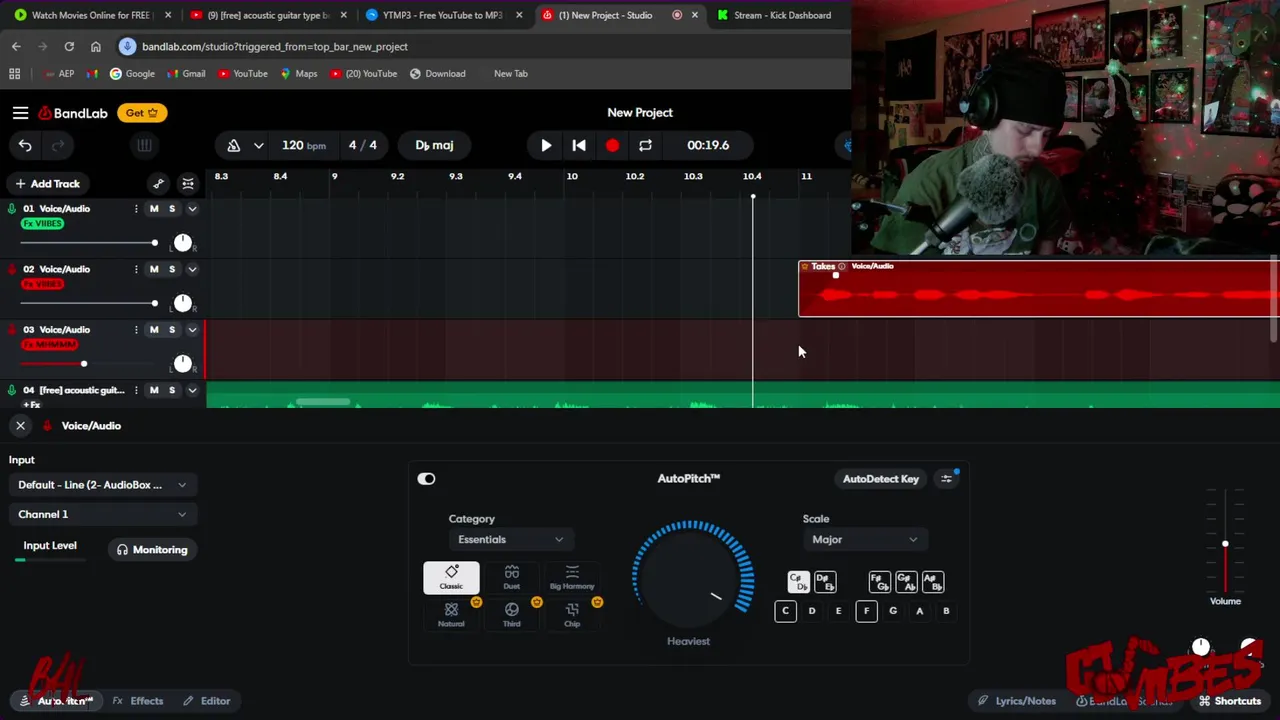
Task: Select the Chip AutoPitch preset
Action: click(x=572, y=614)
